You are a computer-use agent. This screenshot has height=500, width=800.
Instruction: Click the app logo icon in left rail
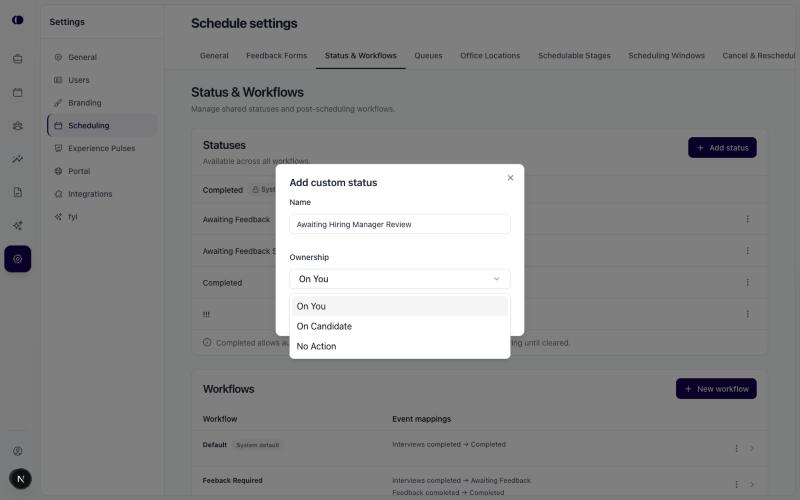[x=18, y=20]
